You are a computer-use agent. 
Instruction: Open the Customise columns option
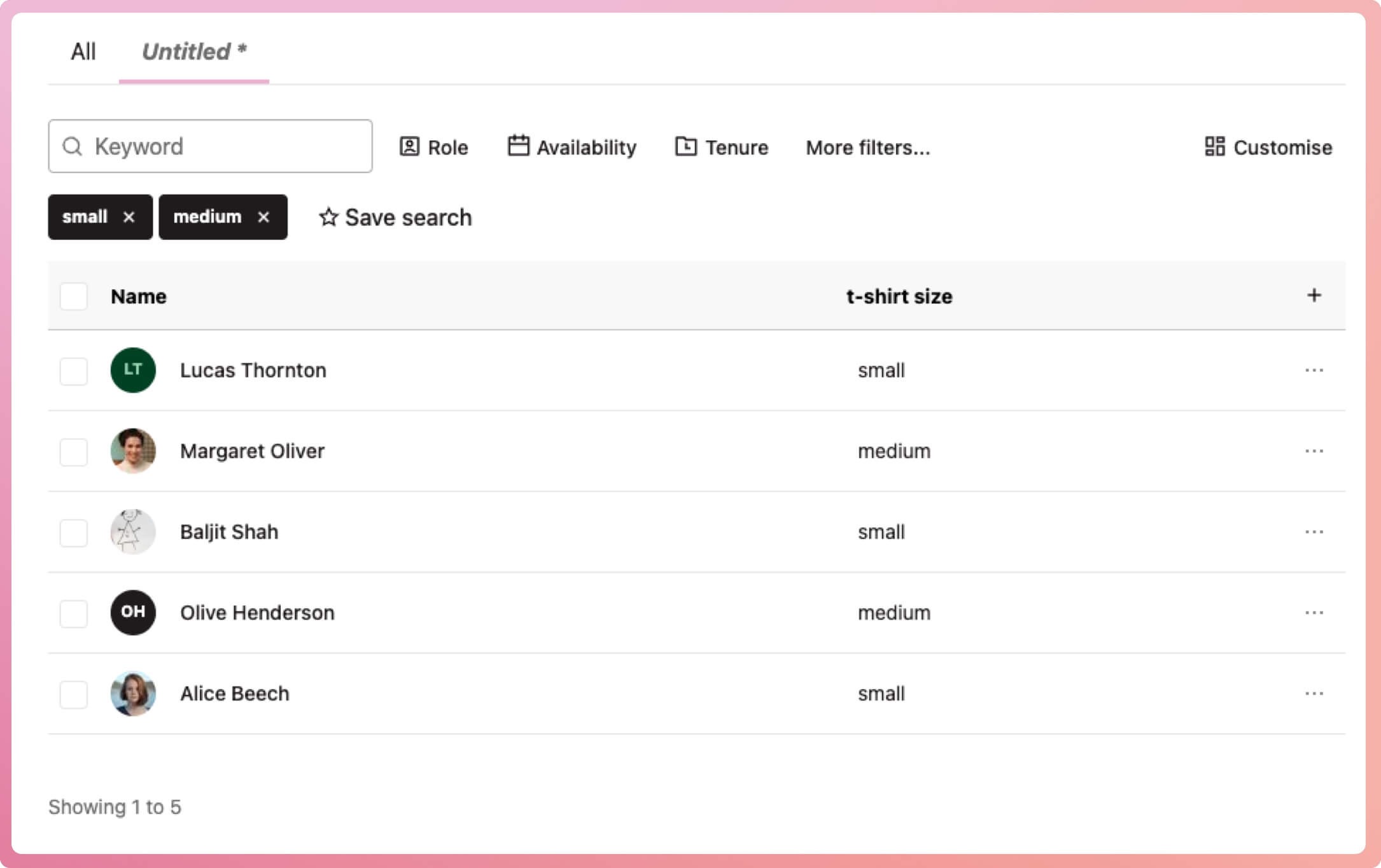click(x=1268, y=147)
